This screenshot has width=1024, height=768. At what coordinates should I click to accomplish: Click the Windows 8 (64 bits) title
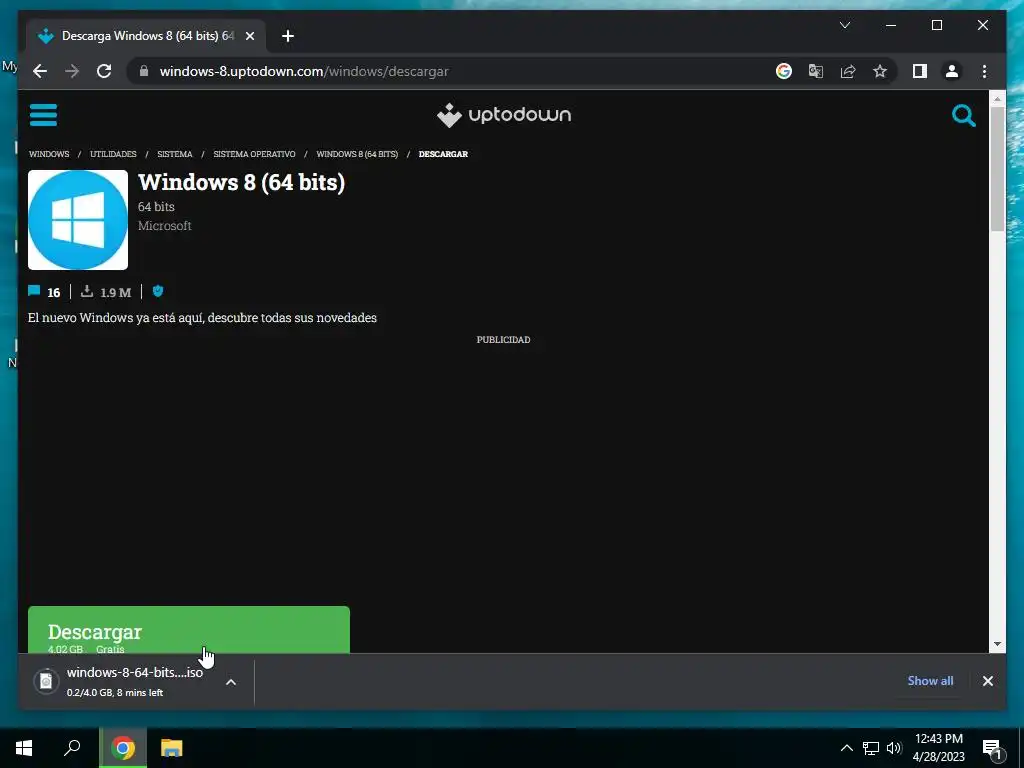coord(241,182)
